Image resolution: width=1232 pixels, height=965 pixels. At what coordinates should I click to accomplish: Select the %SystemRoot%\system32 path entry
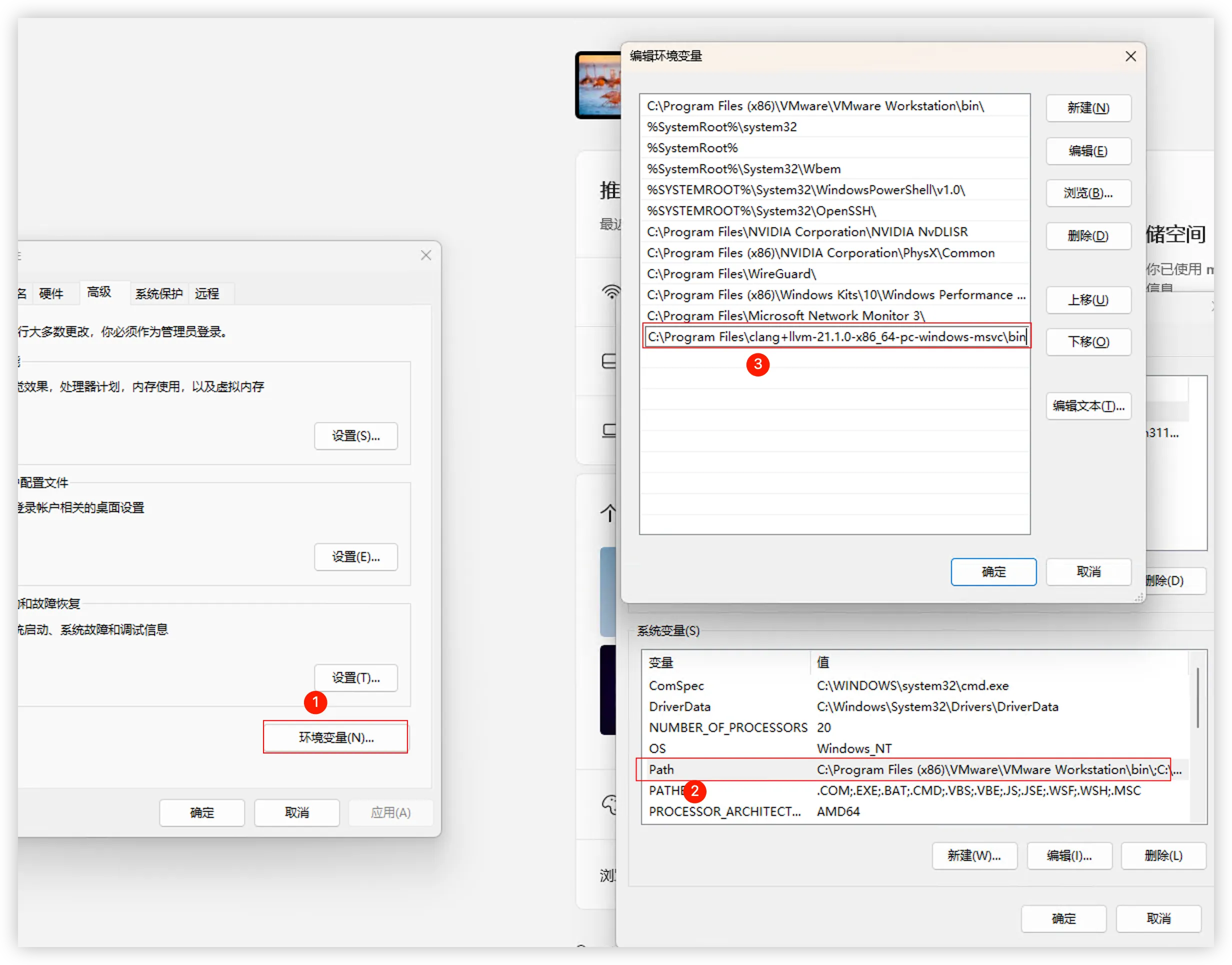tap(722, 127)
